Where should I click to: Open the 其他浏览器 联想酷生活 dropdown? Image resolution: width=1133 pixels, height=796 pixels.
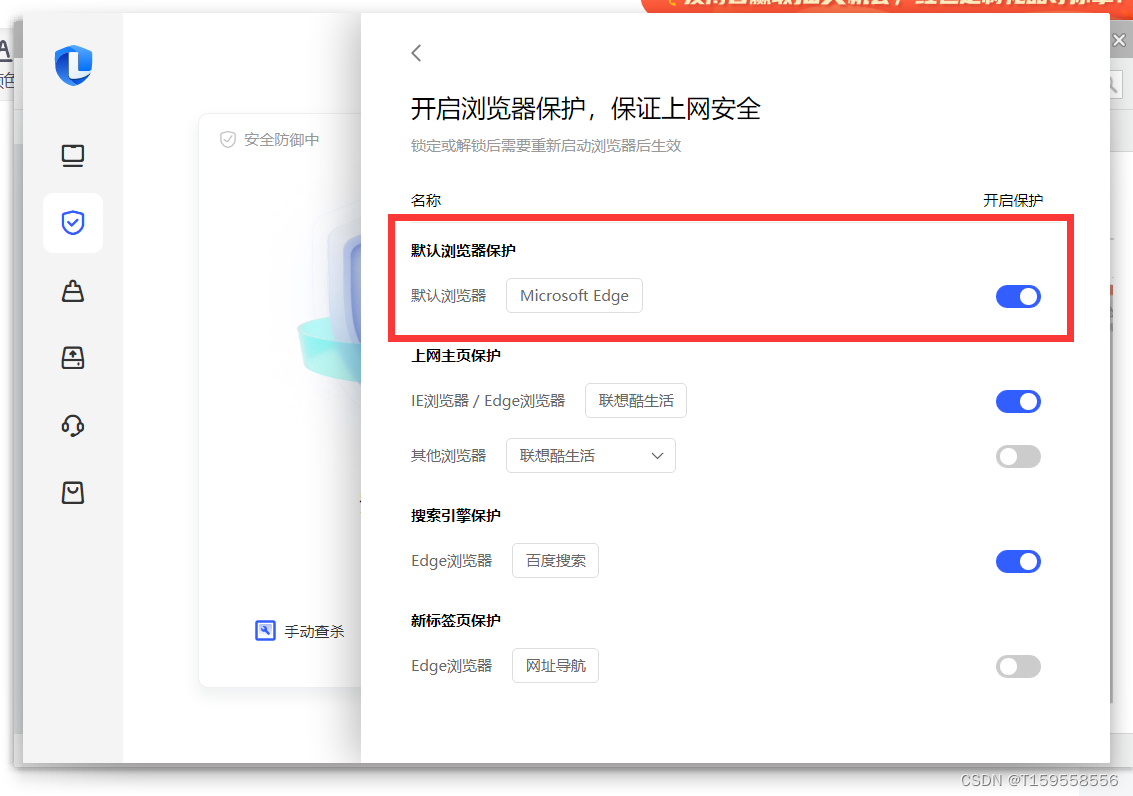[591, 456]
